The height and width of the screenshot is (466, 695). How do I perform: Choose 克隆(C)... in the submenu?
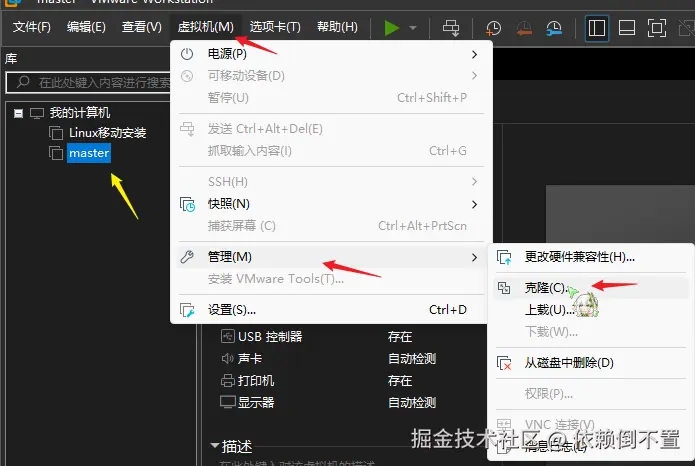[x=591, y=288]
